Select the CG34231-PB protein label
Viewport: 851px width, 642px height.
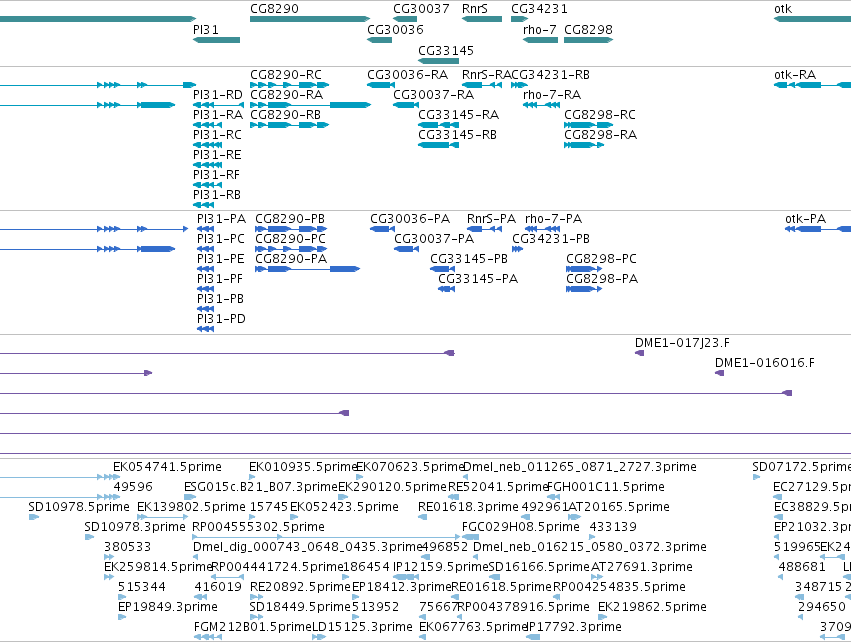tap(551, 239)
